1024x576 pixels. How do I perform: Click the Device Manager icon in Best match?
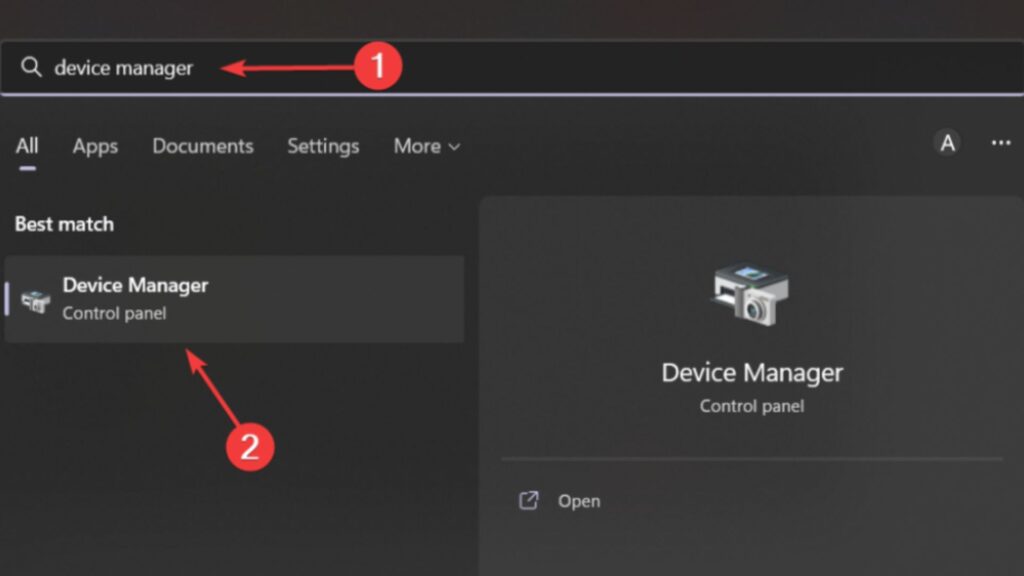(37, 298)
